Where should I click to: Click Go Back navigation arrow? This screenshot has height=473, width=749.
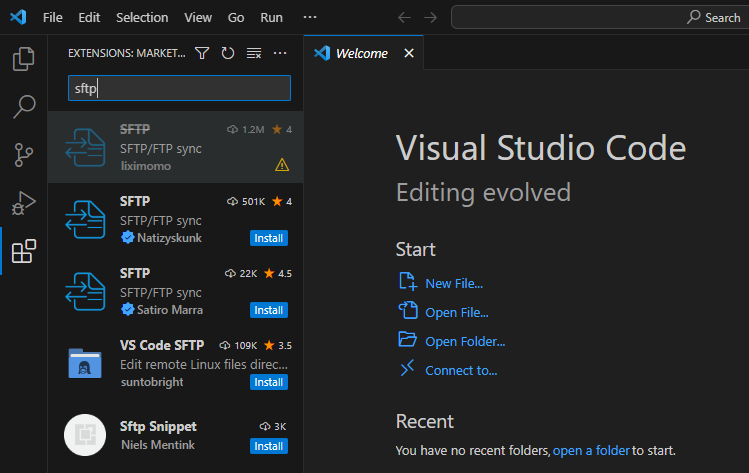(404, 18)
